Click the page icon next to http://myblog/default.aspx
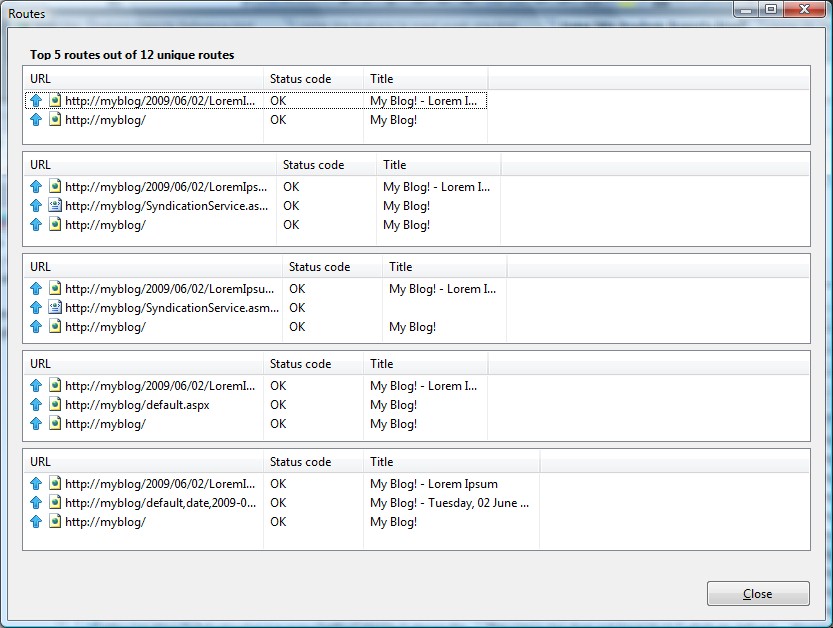Viewport: 833px width, 628px height. (55, 404)
